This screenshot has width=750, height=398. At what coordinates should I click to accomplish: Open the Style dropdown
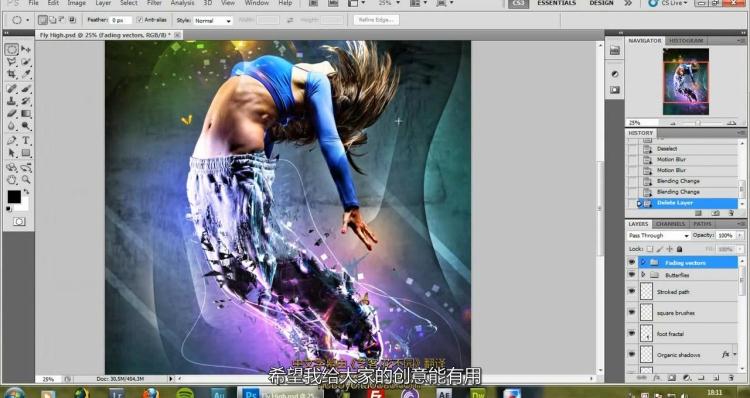pos(213,21)
